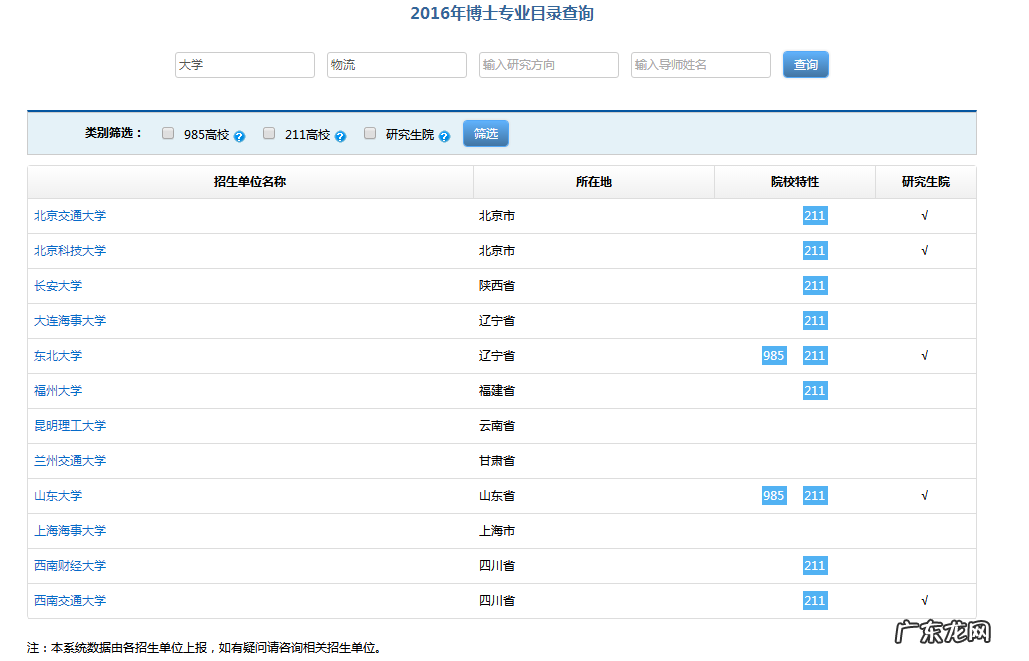The height and width of the screenshot is (661, 1029).
Task: Click the 院校特性 column header
Action: point(794,182)
